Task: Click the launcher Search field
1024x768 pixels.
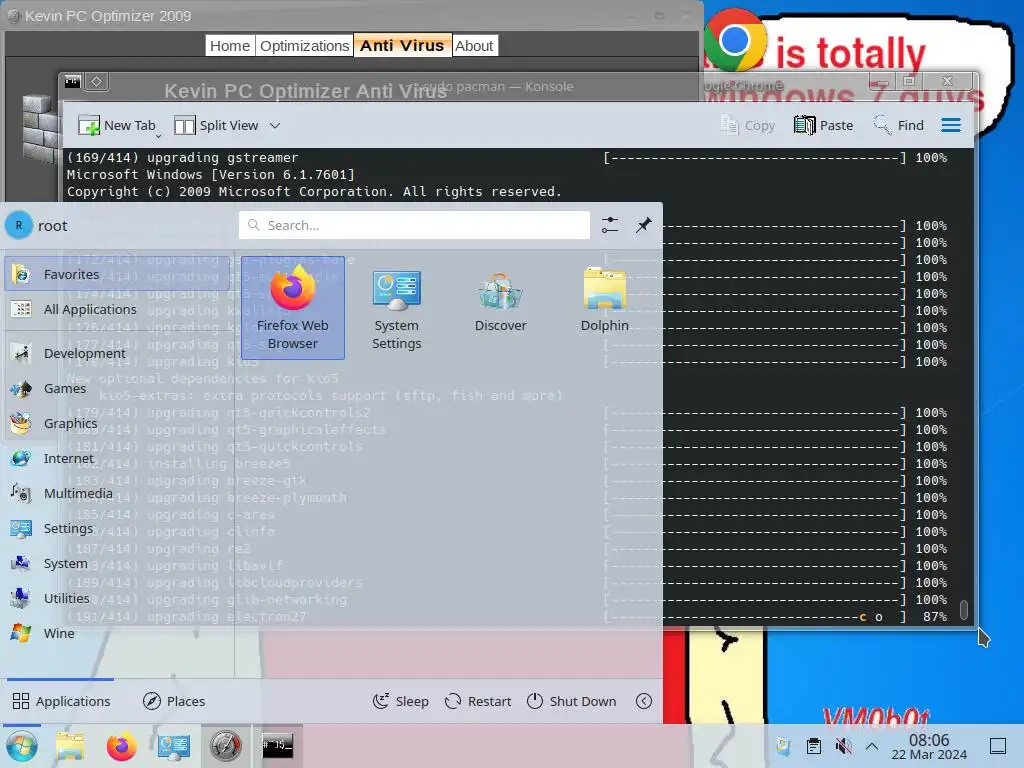Action: click(x=414, y=225)
